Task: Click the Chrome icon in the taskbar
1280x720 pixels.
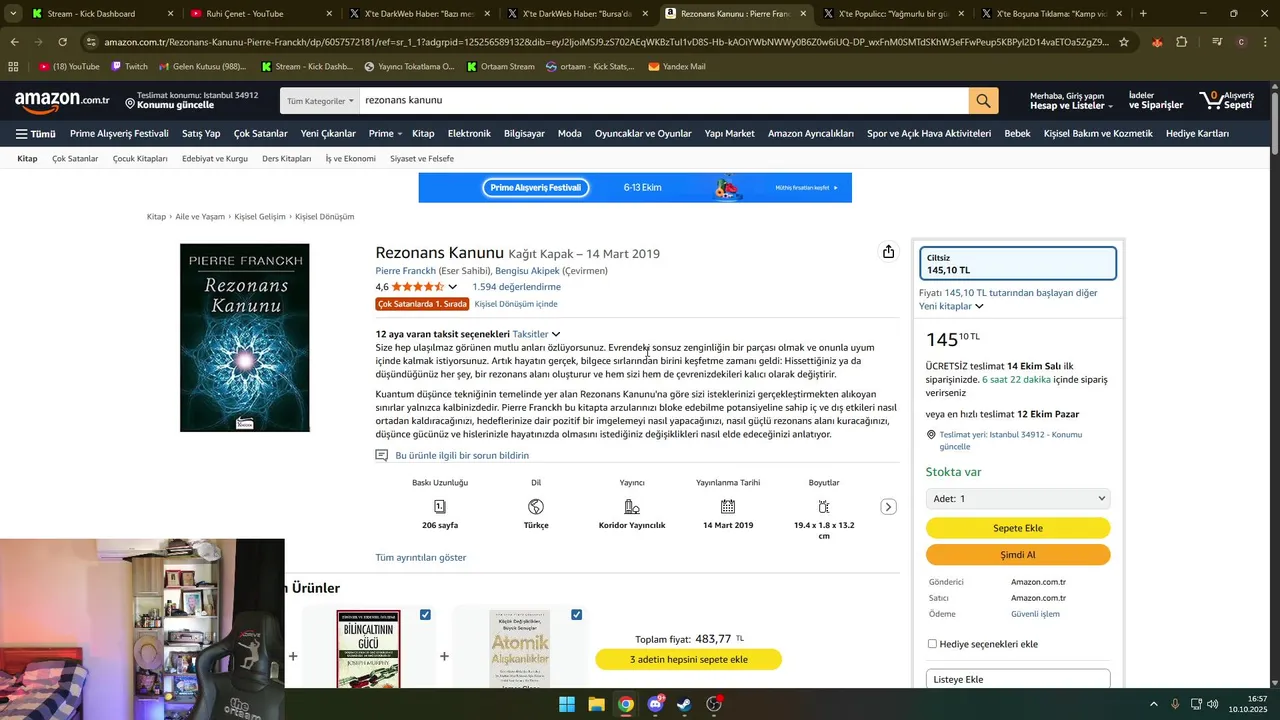Action: (625, 704)
